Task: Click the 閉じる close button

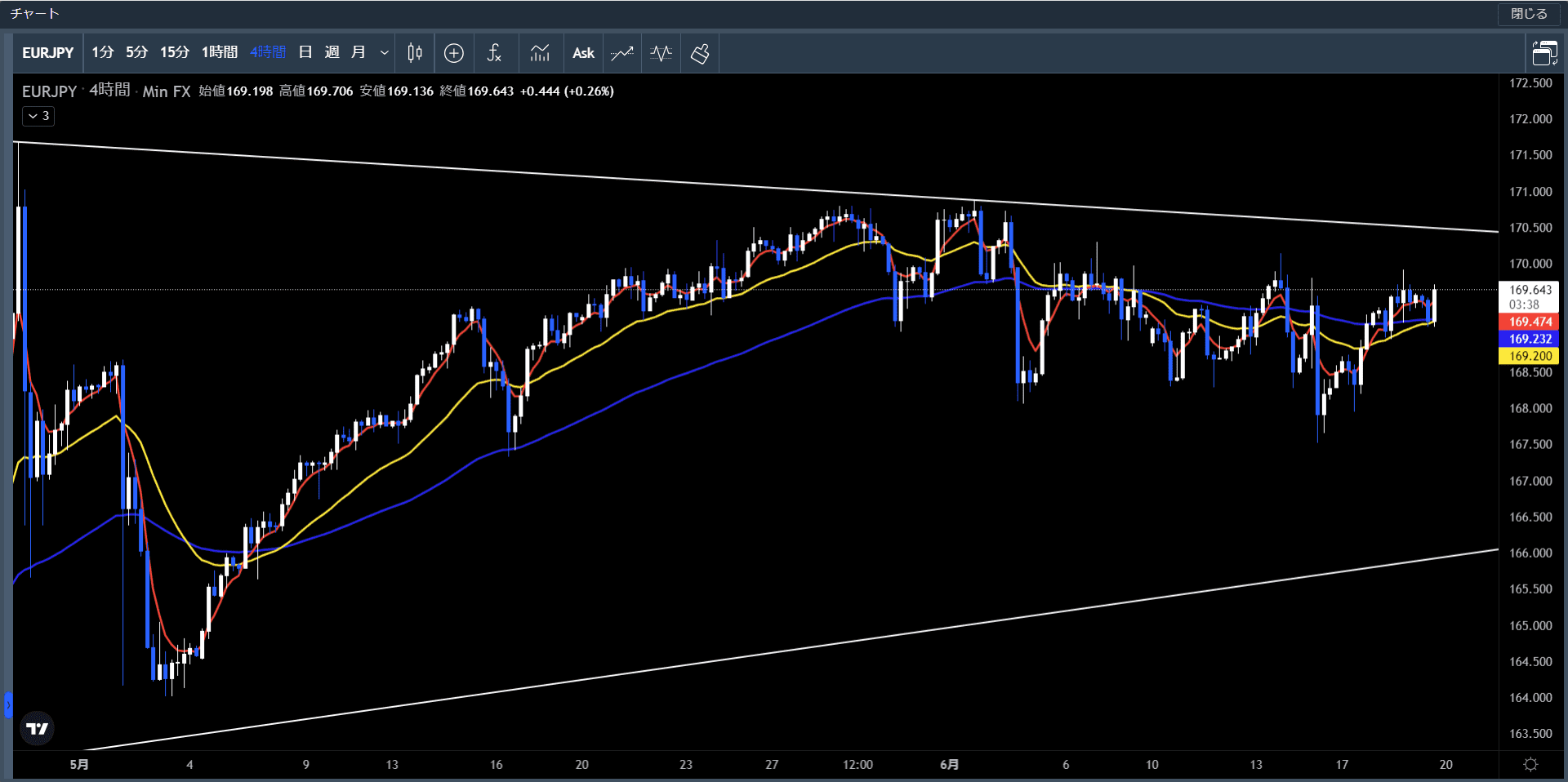Action: (x=1529, y=14)
